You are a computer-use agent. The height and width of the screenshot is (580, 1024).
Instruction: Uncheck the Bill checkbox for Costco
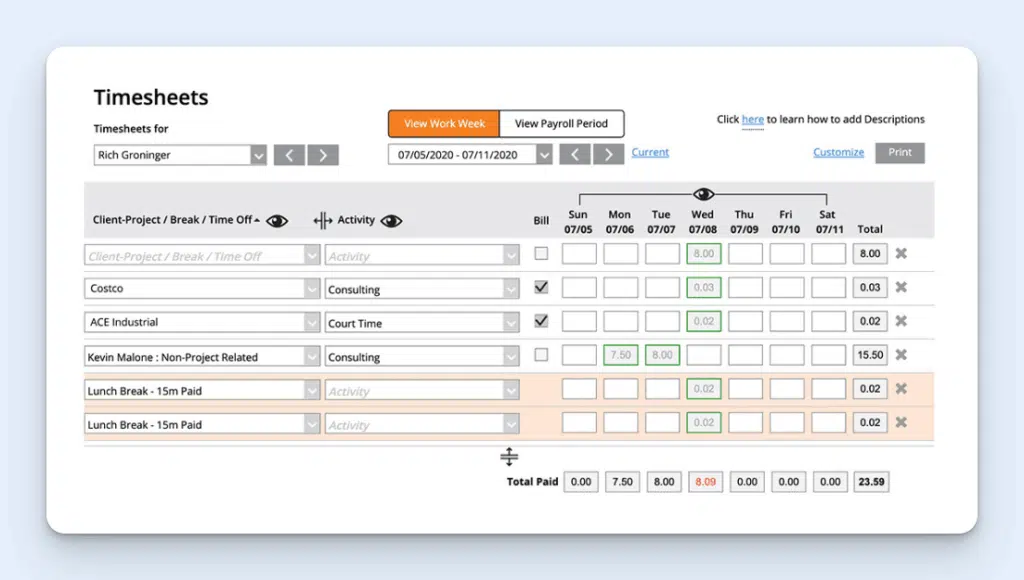[541, 288]
